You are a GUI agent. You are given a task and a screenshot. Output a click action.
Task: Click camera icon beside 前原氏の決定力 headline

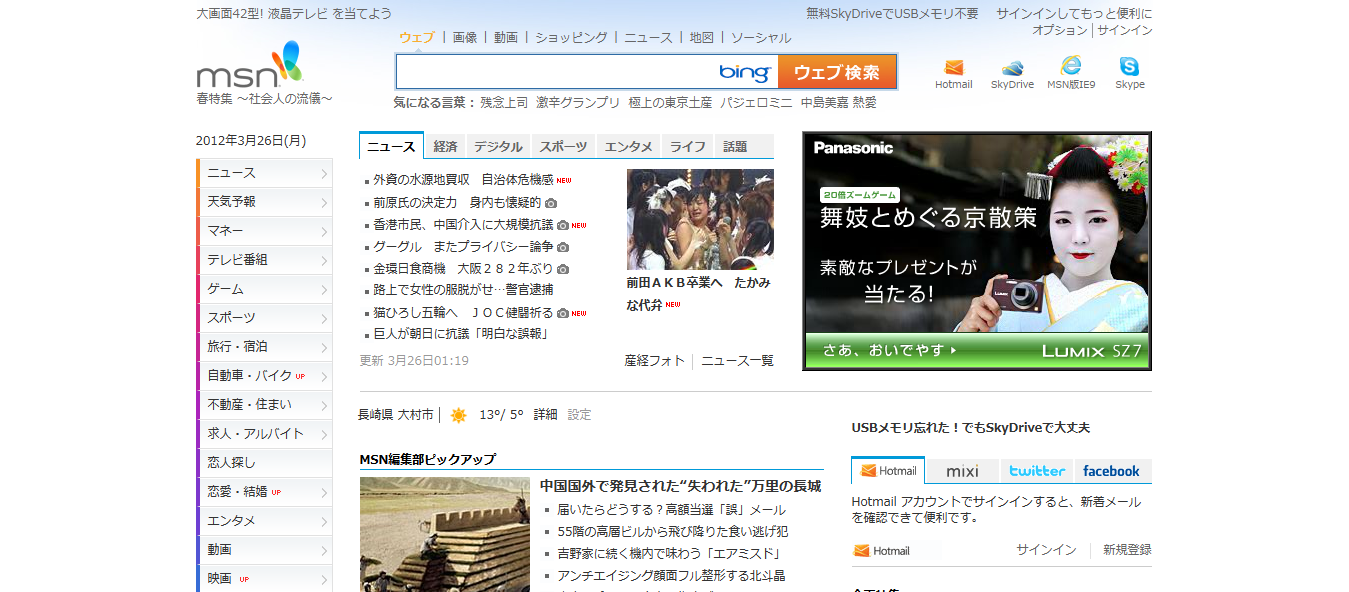(x=551, y=203)
